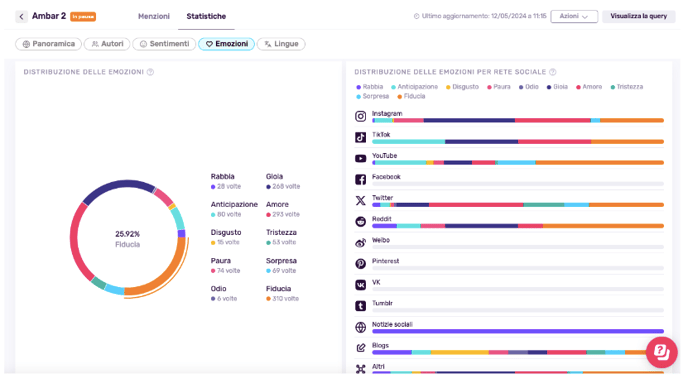Click the Reddit emotion distribution bar
The height and width of the screenshot is (388, 688).
(x=518, y=226)
